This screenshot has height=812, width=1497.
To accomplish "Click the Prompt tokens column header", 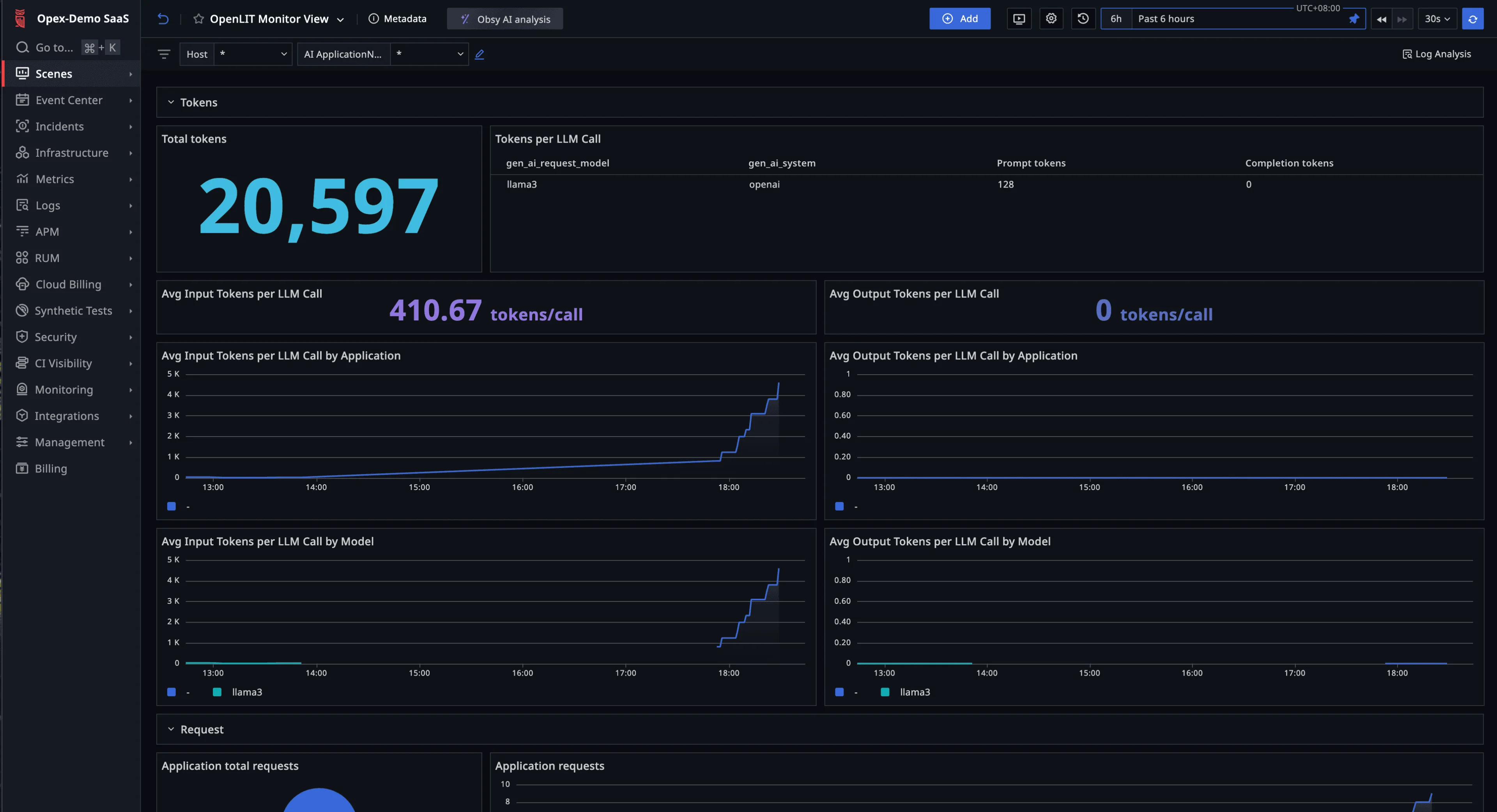I will [x=1031, y=163].
